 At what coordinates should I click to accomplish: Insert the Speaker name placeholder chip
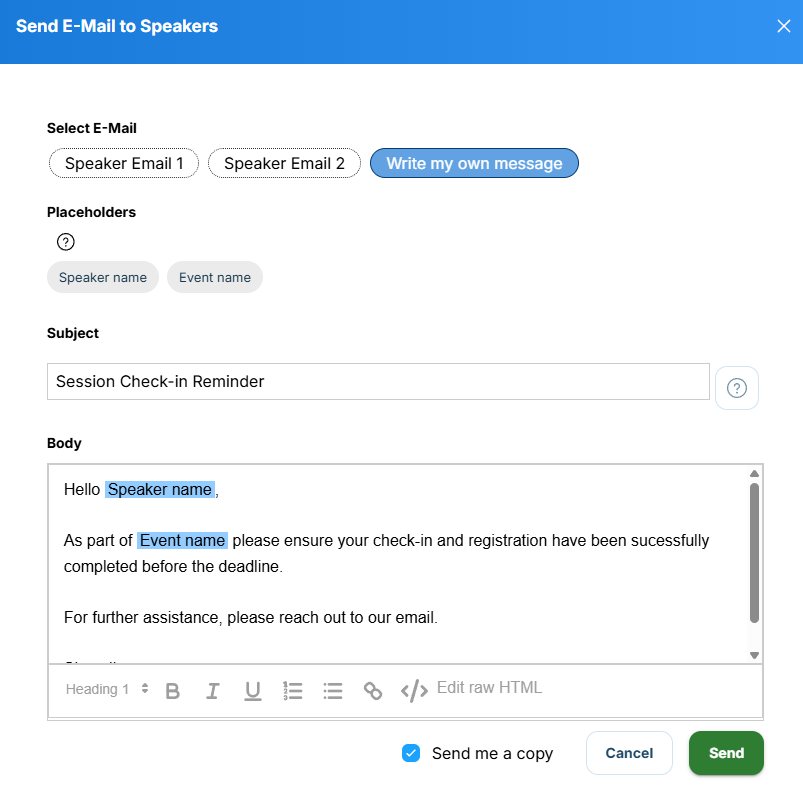(103, 277)
